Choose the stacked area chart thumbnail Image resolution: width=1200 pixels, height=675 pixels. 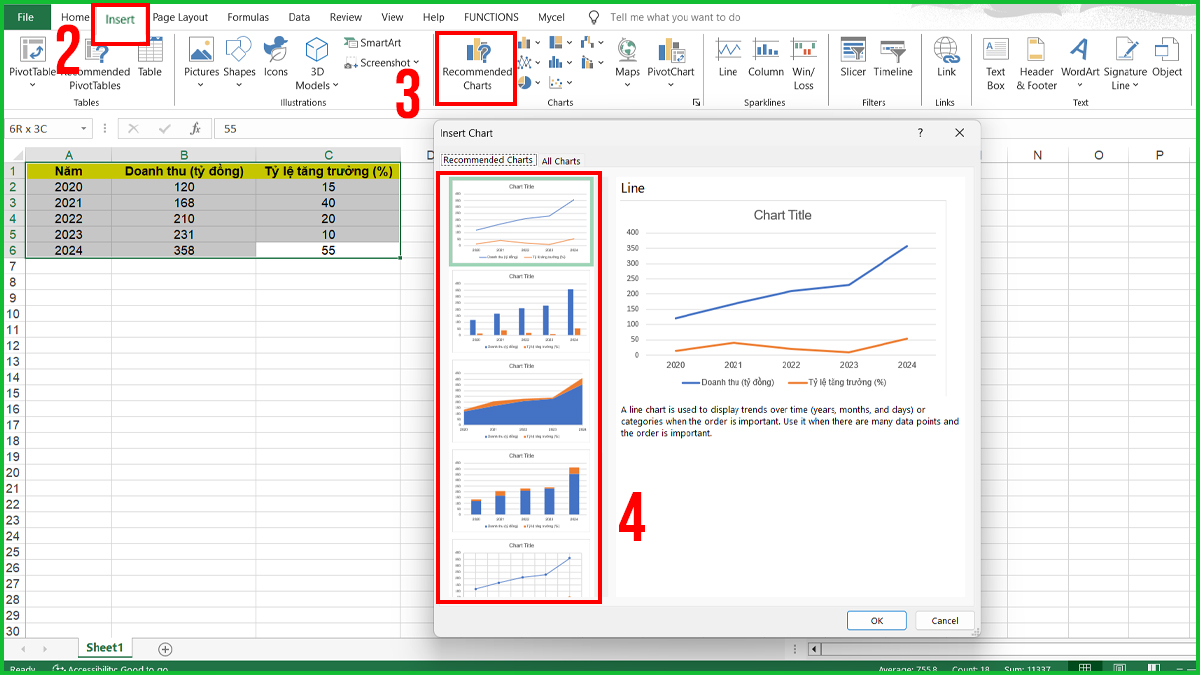tap(521, 401)
